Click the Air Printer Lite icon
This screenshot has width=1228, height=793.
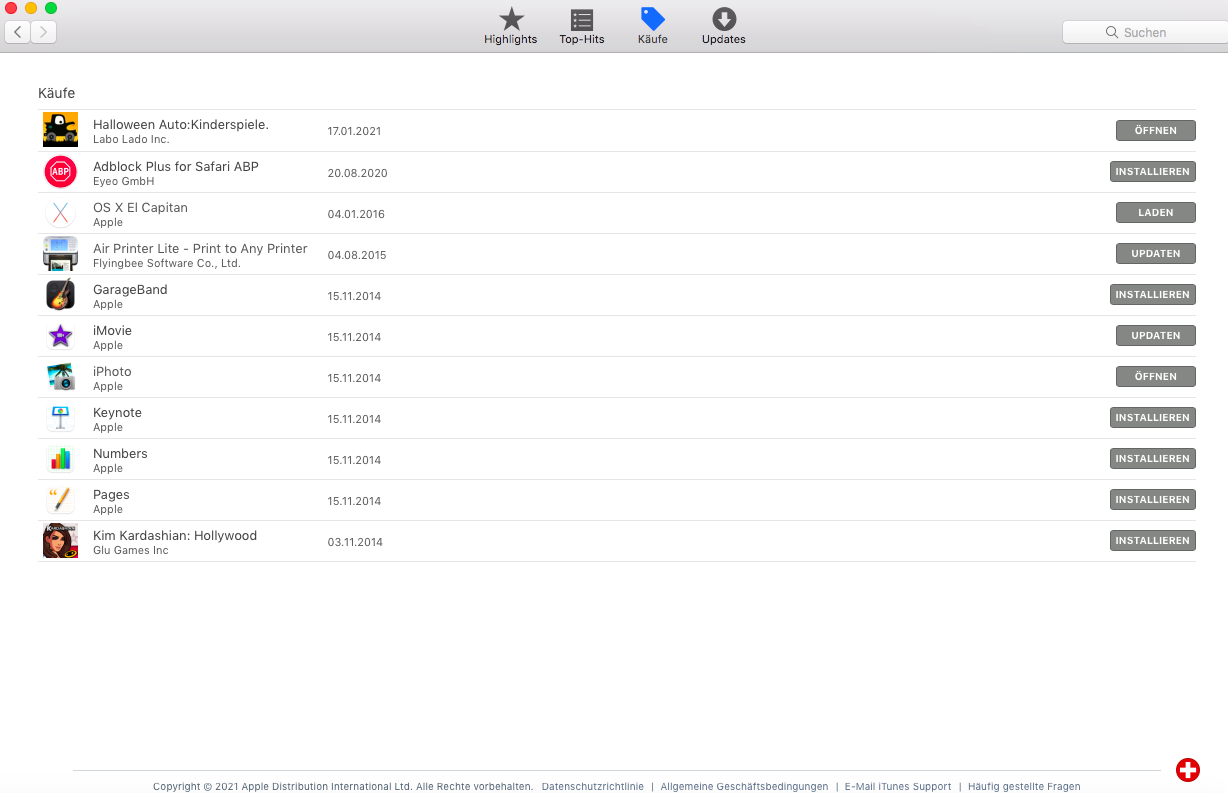point(60,253)
